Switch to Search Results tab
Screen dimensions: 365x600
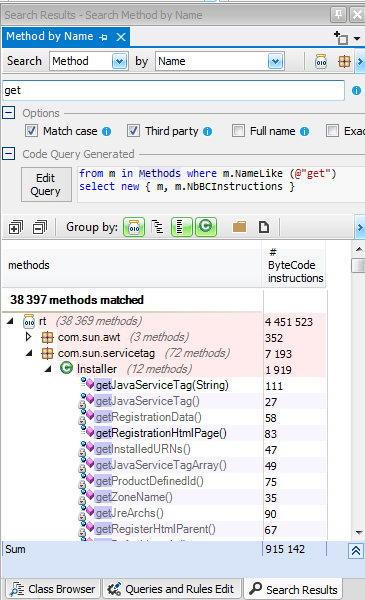click(x=294, y=589)
